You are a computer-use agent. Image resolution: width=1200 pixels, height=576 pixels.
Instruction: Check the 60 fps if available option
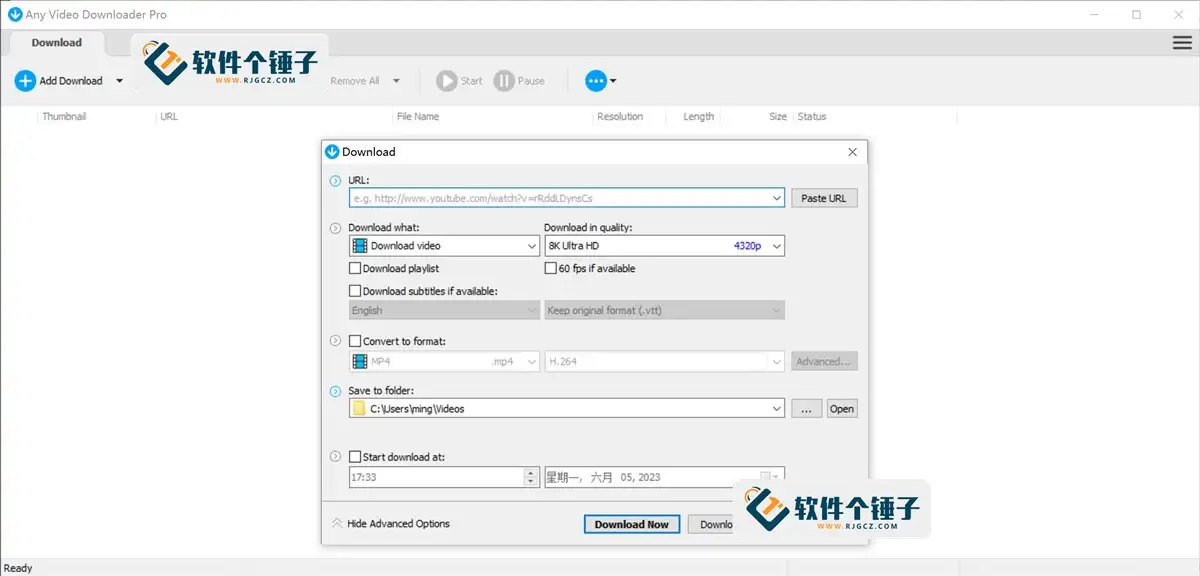[x=550, y=268]
